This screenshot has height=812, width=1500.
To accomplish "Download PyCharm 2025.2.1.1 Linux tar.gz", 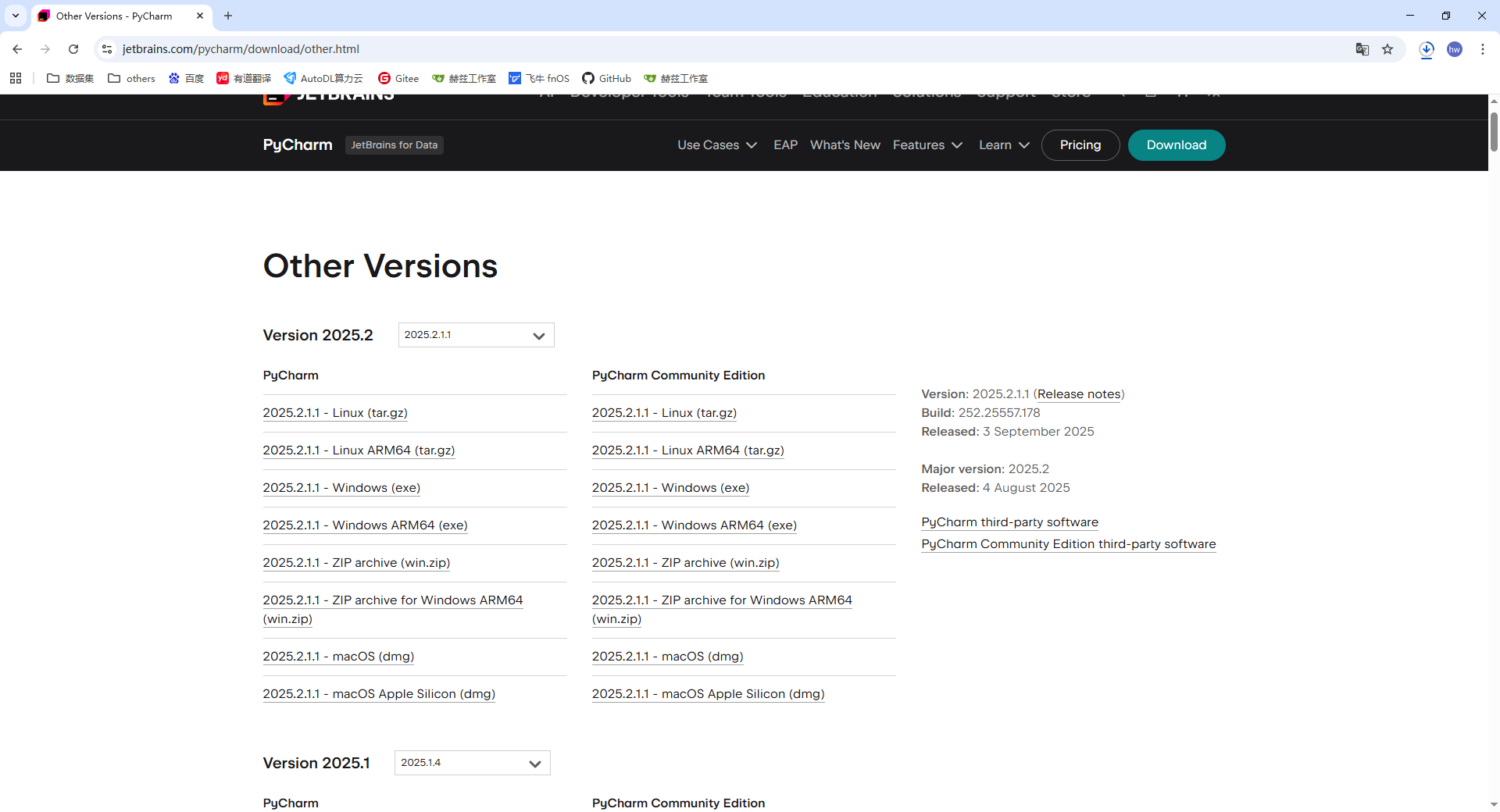I will [335, 413].
